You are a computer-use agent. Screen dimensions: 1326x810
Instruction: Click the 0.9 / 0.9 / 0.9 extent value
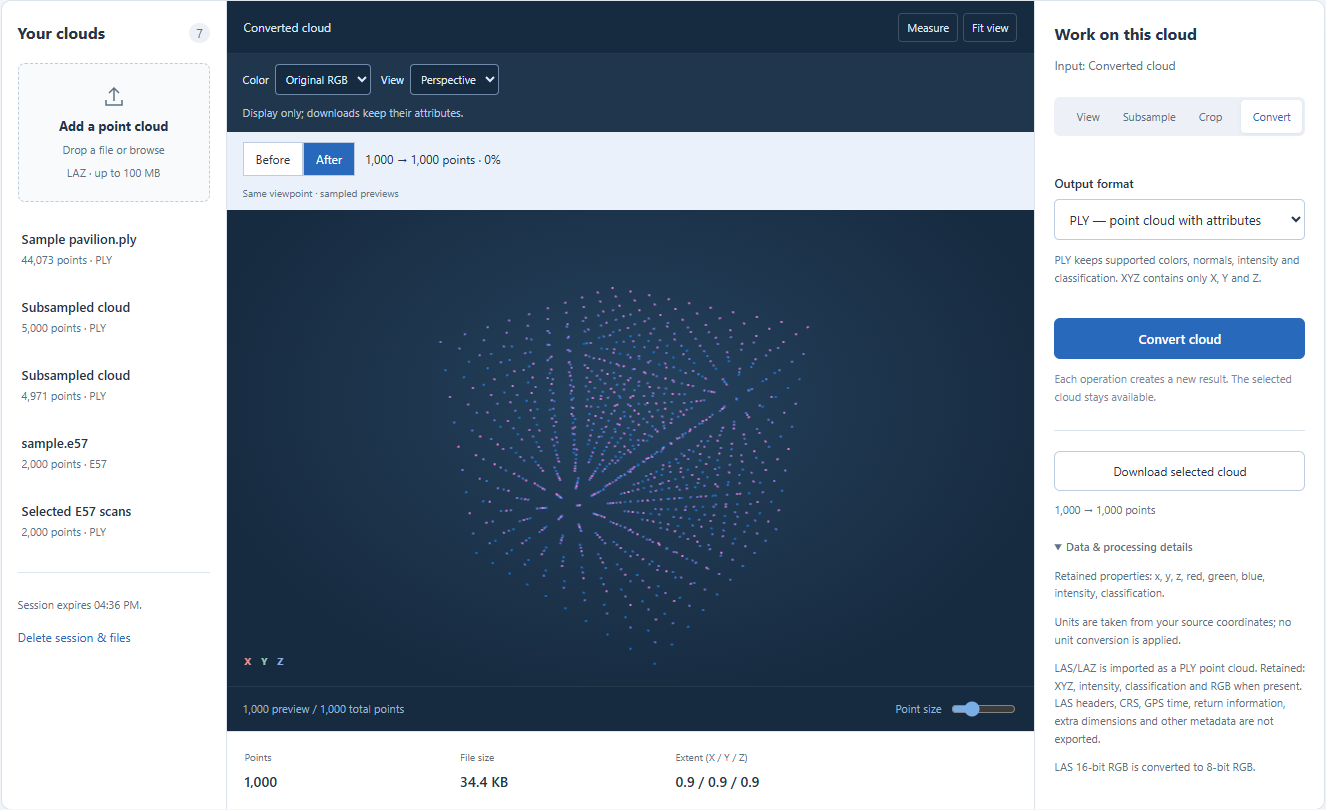(x=717, y=782)
